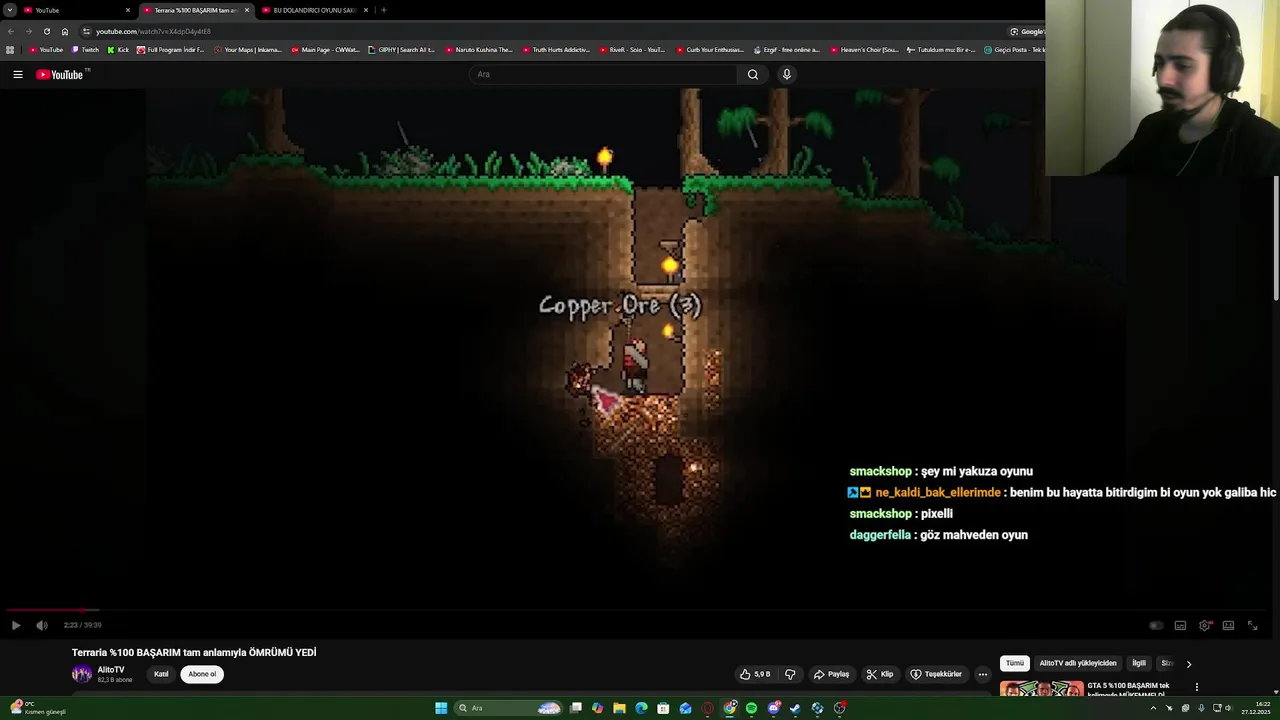Open Microsoft Edge from the taskbar

[x=641, y=708]
